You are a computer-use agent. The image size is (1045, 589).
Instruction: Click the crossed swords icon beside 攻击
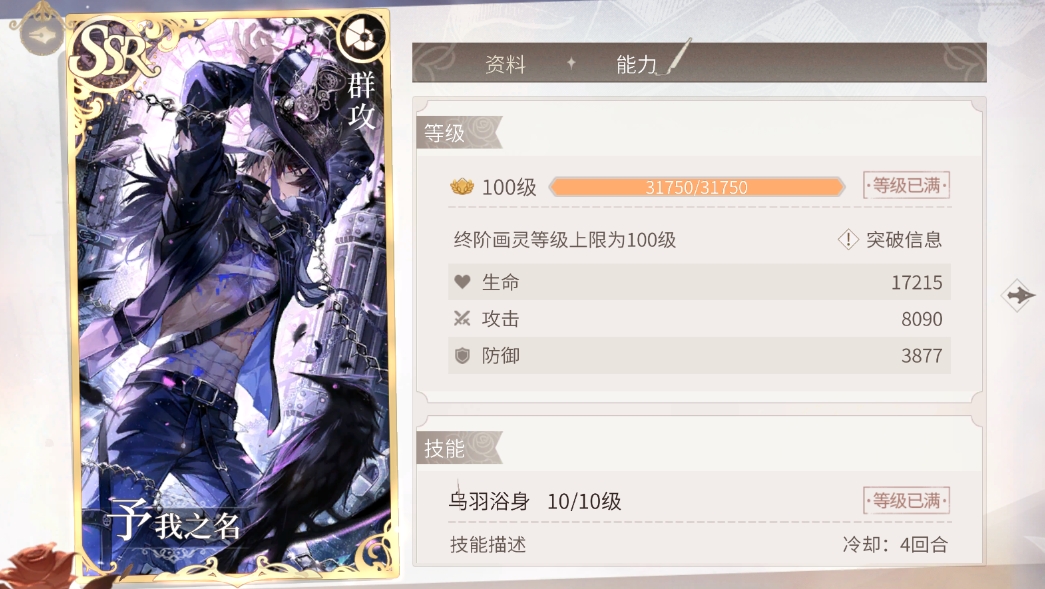click(462, 318)
